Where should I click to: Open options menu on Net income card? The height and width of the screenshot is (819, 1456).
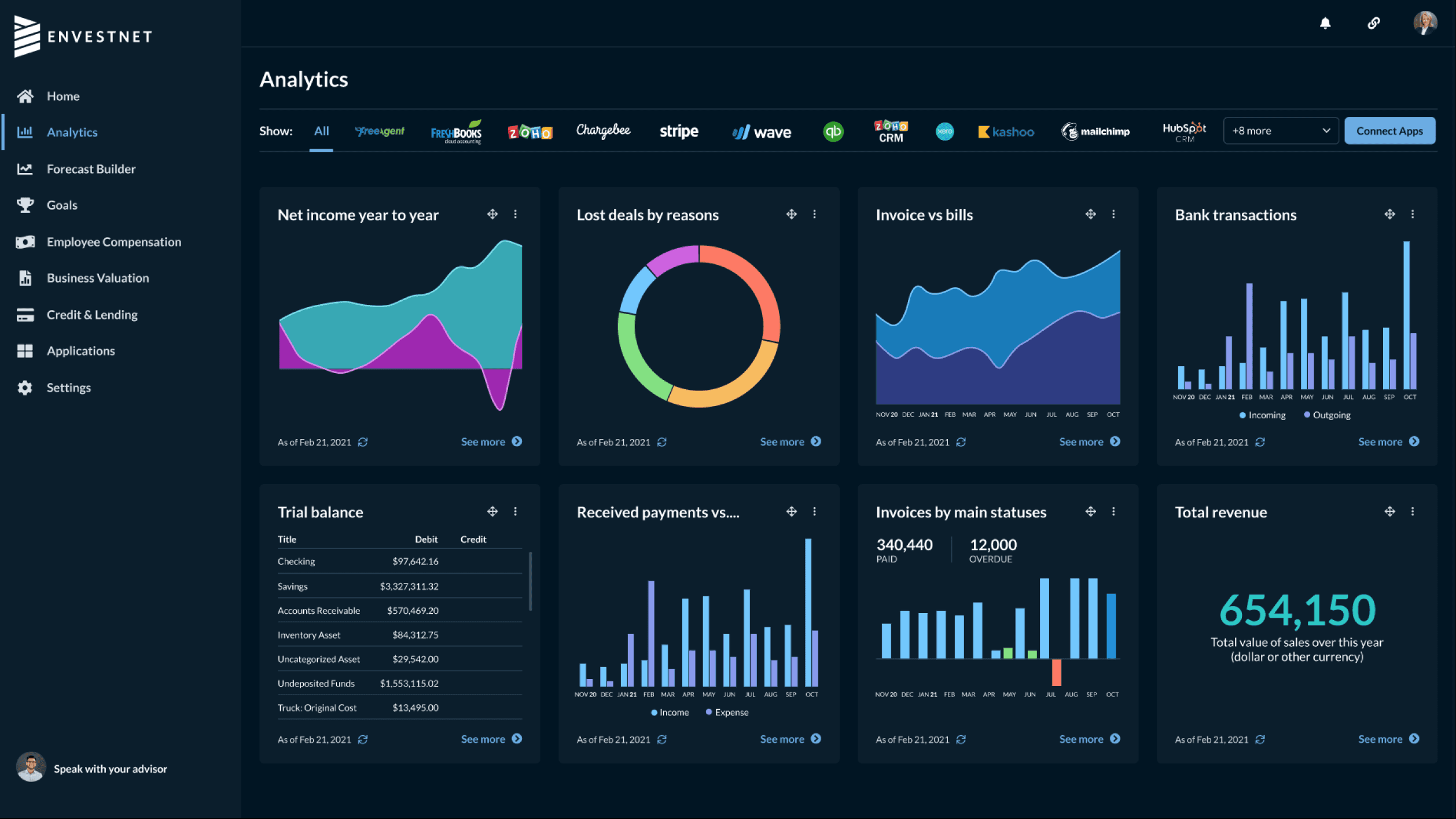[515, 214]
